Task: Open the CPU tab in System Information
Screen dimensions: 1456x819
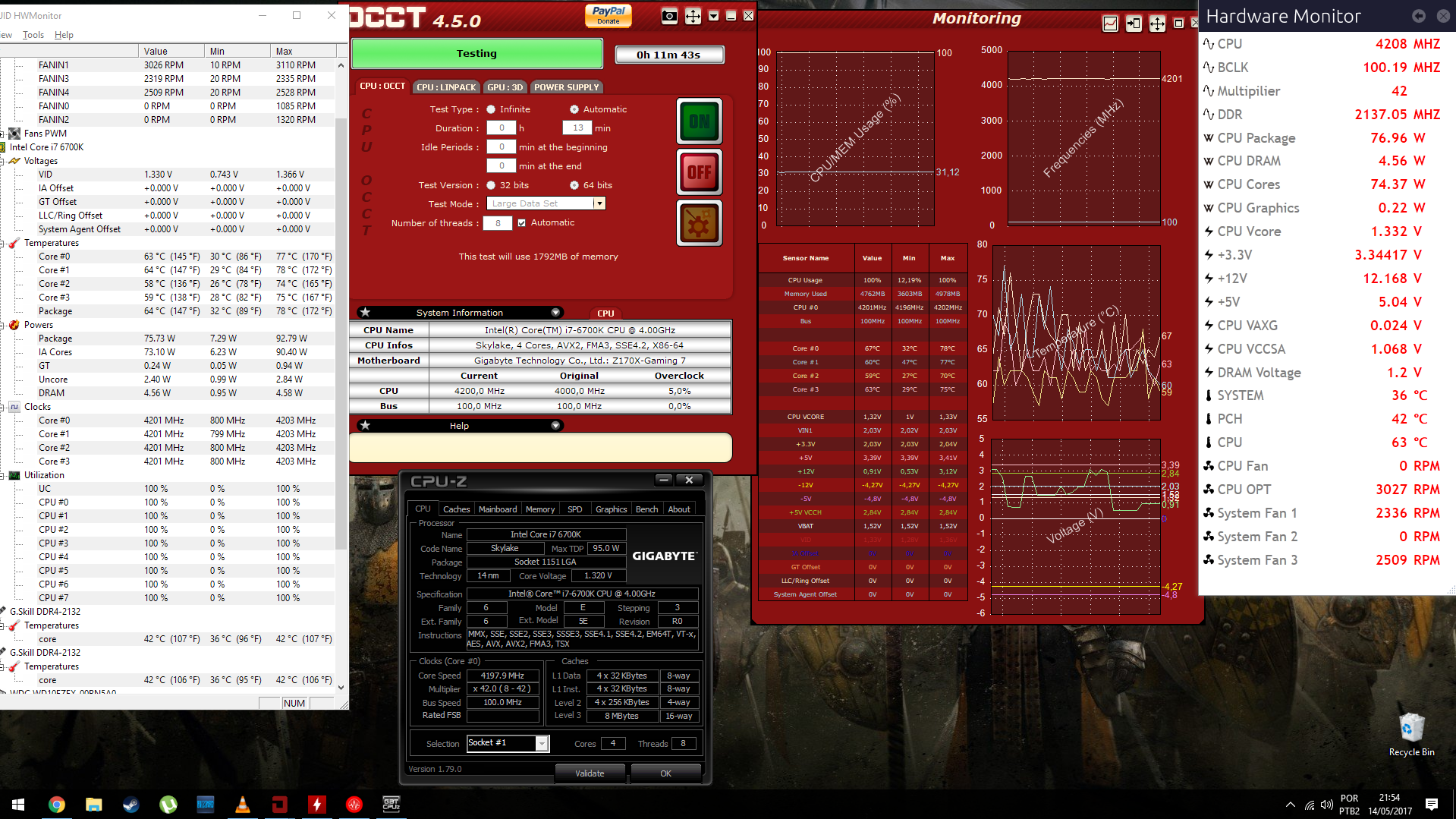Action: [605, 313]
